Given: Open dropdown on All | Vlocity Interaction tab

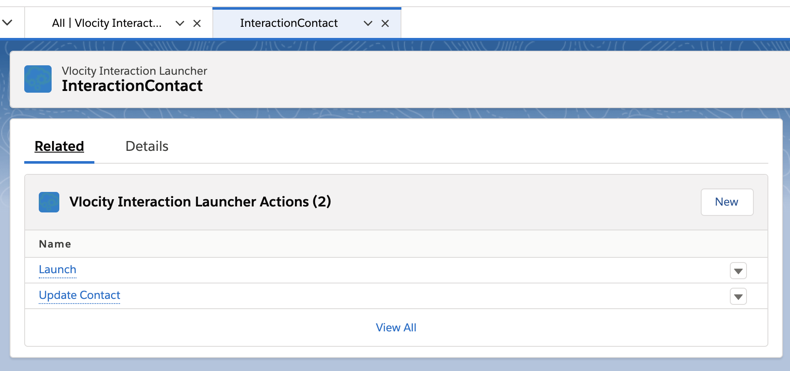Looking at the screenshot, I should tap(179, 23).
